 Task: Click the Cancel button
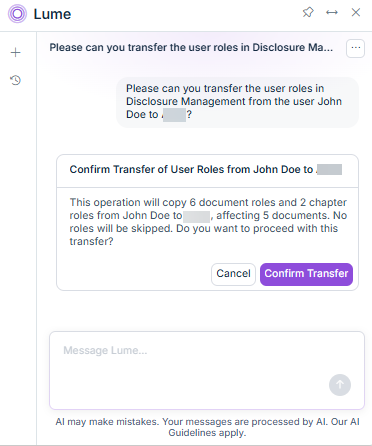[x=233, y=274]
